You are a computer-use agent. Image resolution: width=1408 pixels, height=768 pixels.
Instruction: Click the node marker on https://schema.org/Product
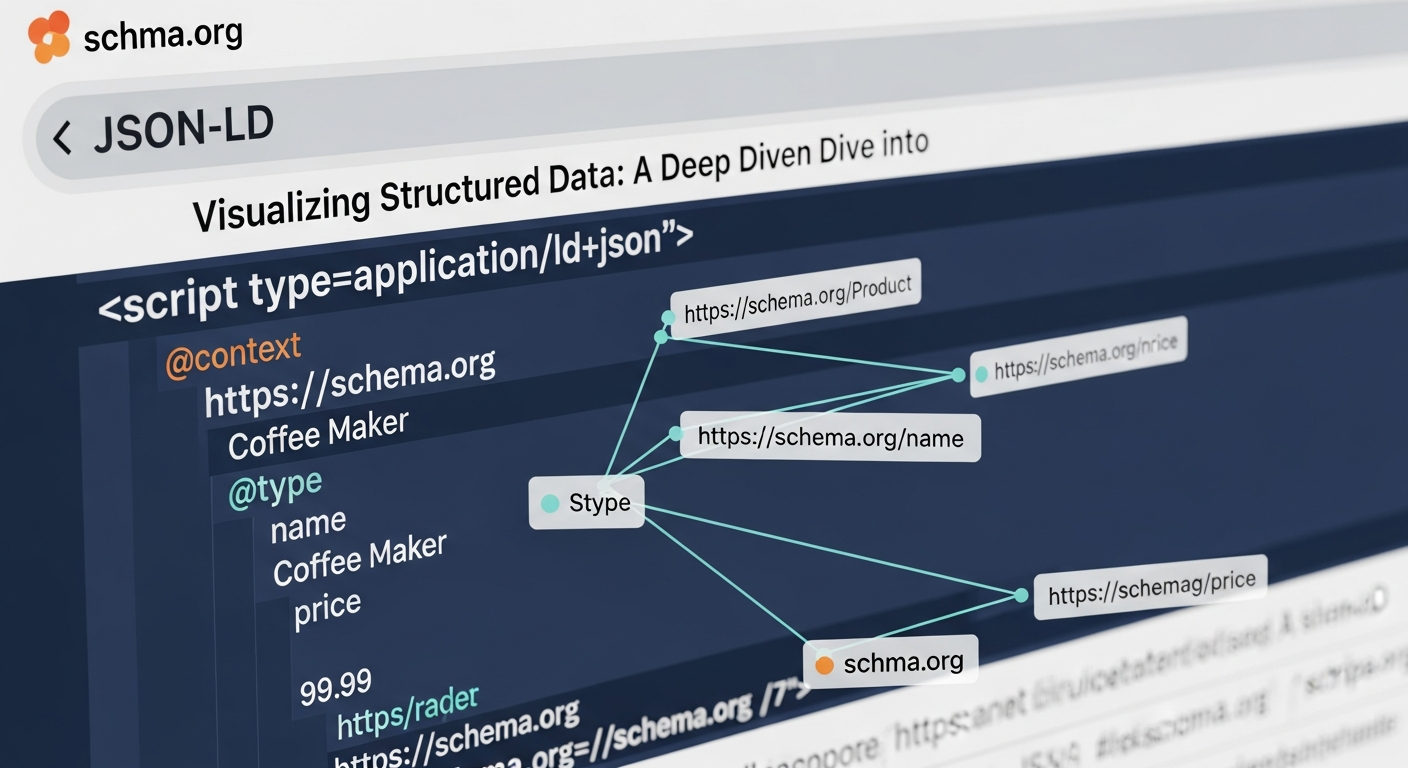(668, 318)
